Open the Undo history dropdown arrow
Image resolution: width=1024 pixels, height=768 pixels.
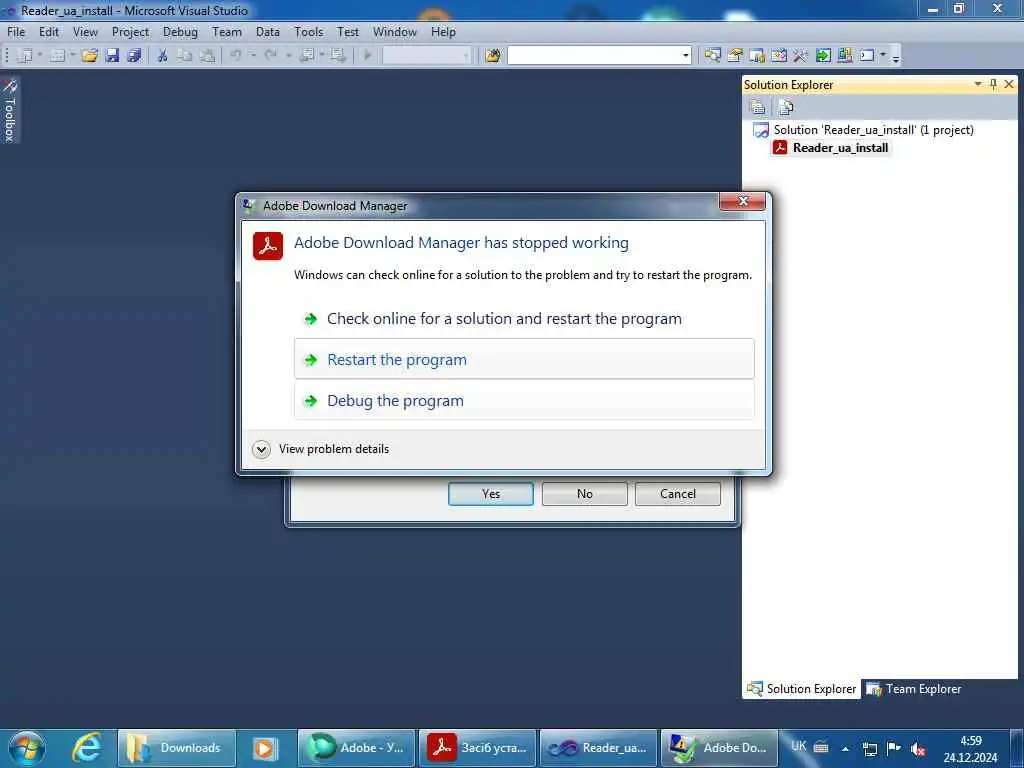tap(253, 56)
